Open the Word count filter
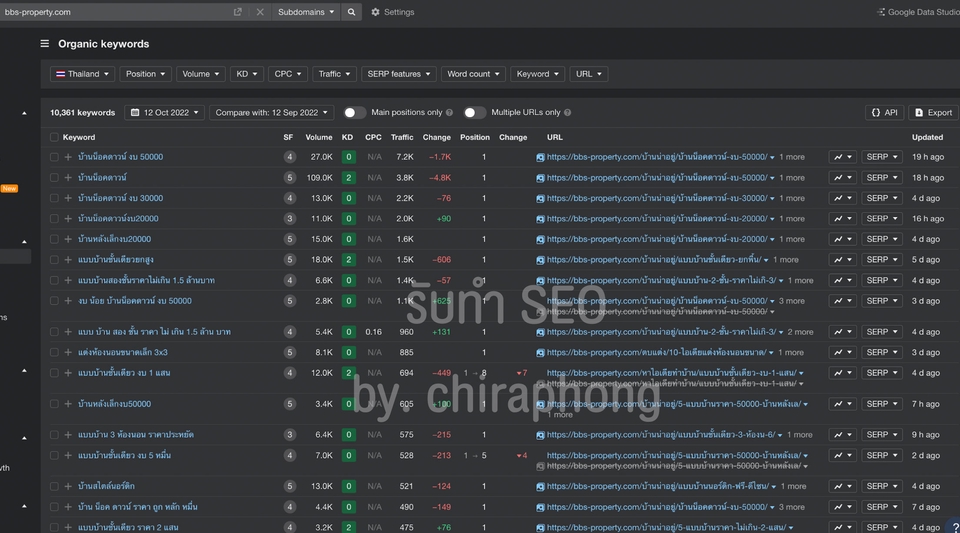The image size is (960, 533). pos(473,74)
